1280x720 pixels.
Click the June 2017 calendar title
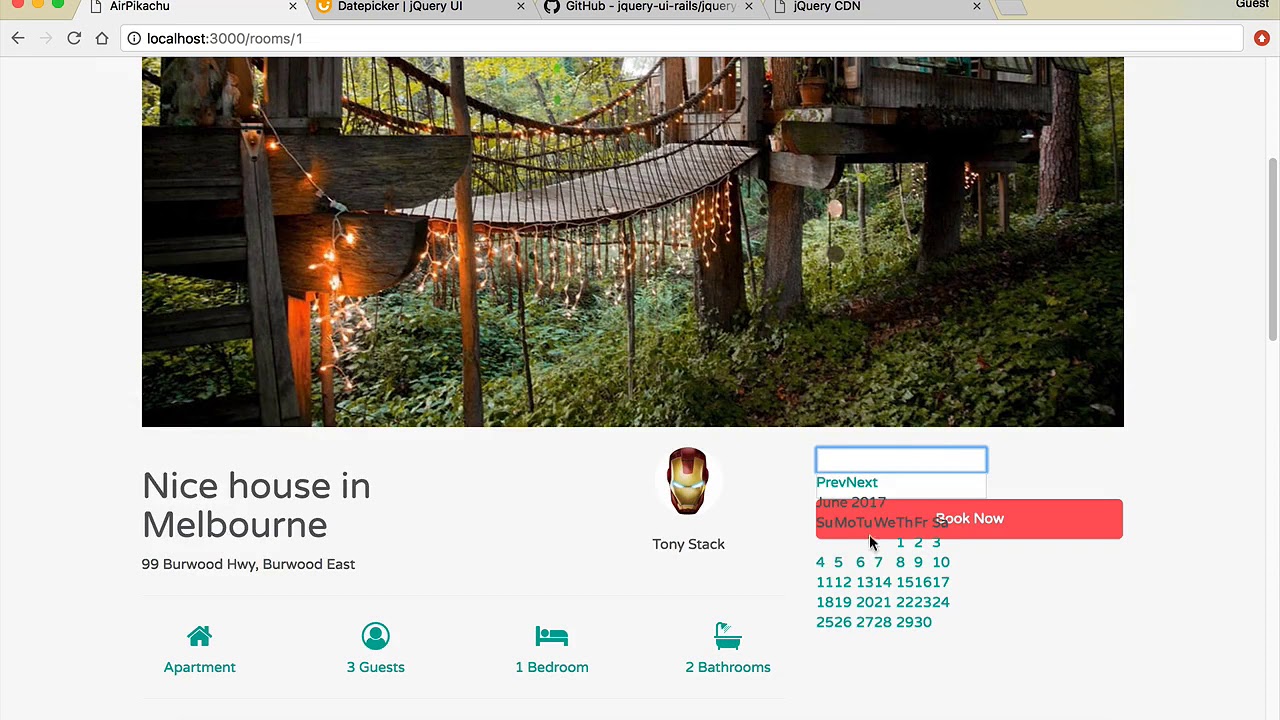851,502
